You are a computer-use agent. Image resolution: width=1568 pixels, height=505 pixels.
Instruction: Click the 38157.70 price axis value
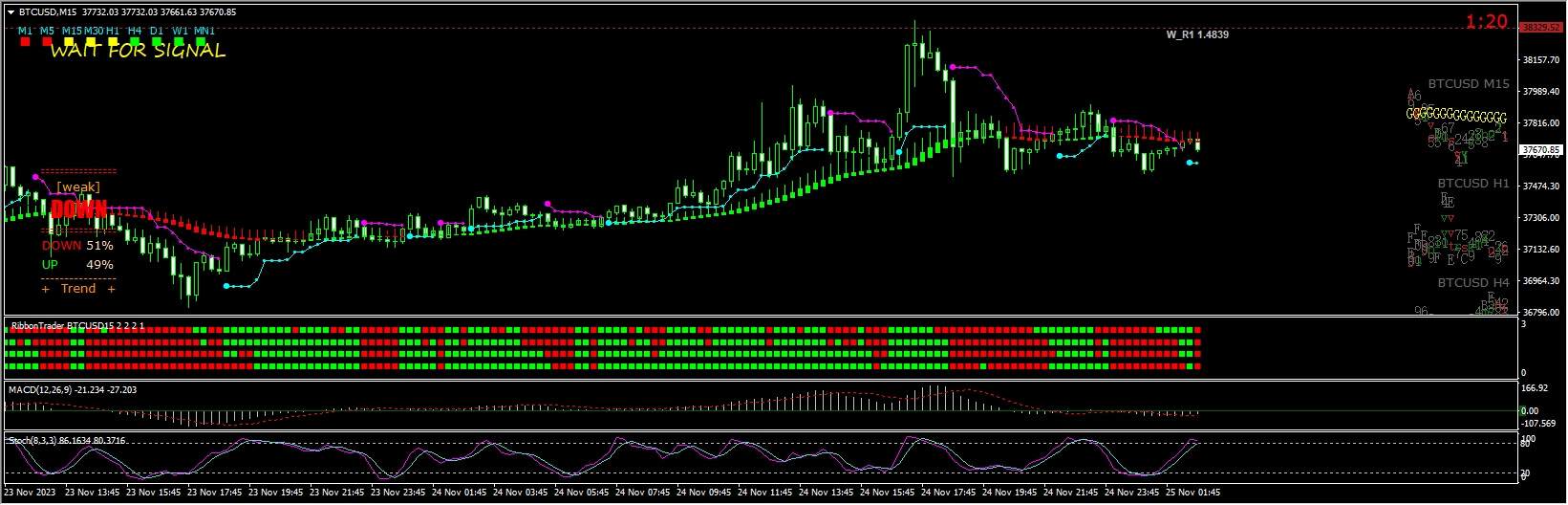point(1541,60)
